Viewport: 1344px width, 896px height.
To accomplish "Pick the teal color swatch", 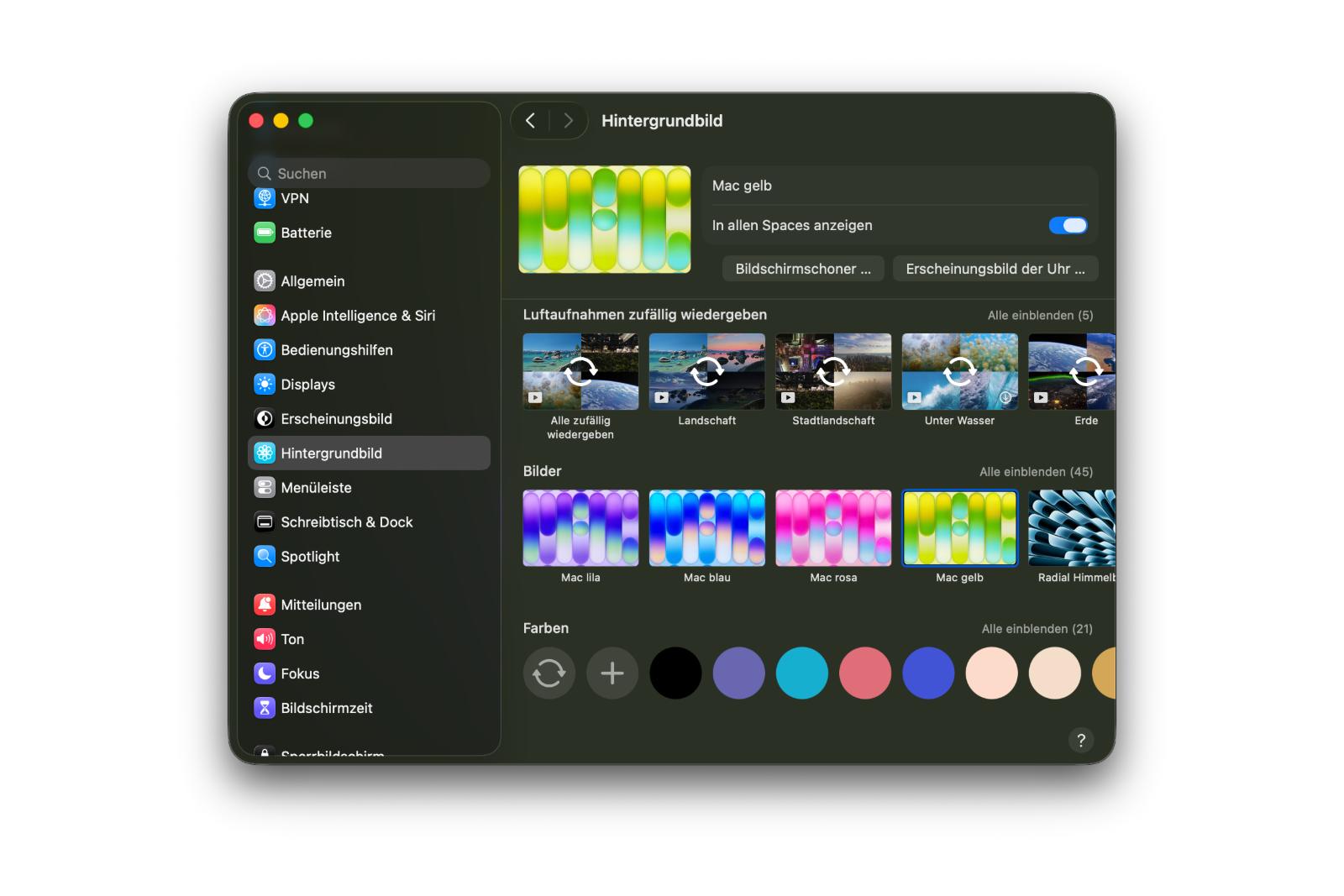I will (801, 673).
